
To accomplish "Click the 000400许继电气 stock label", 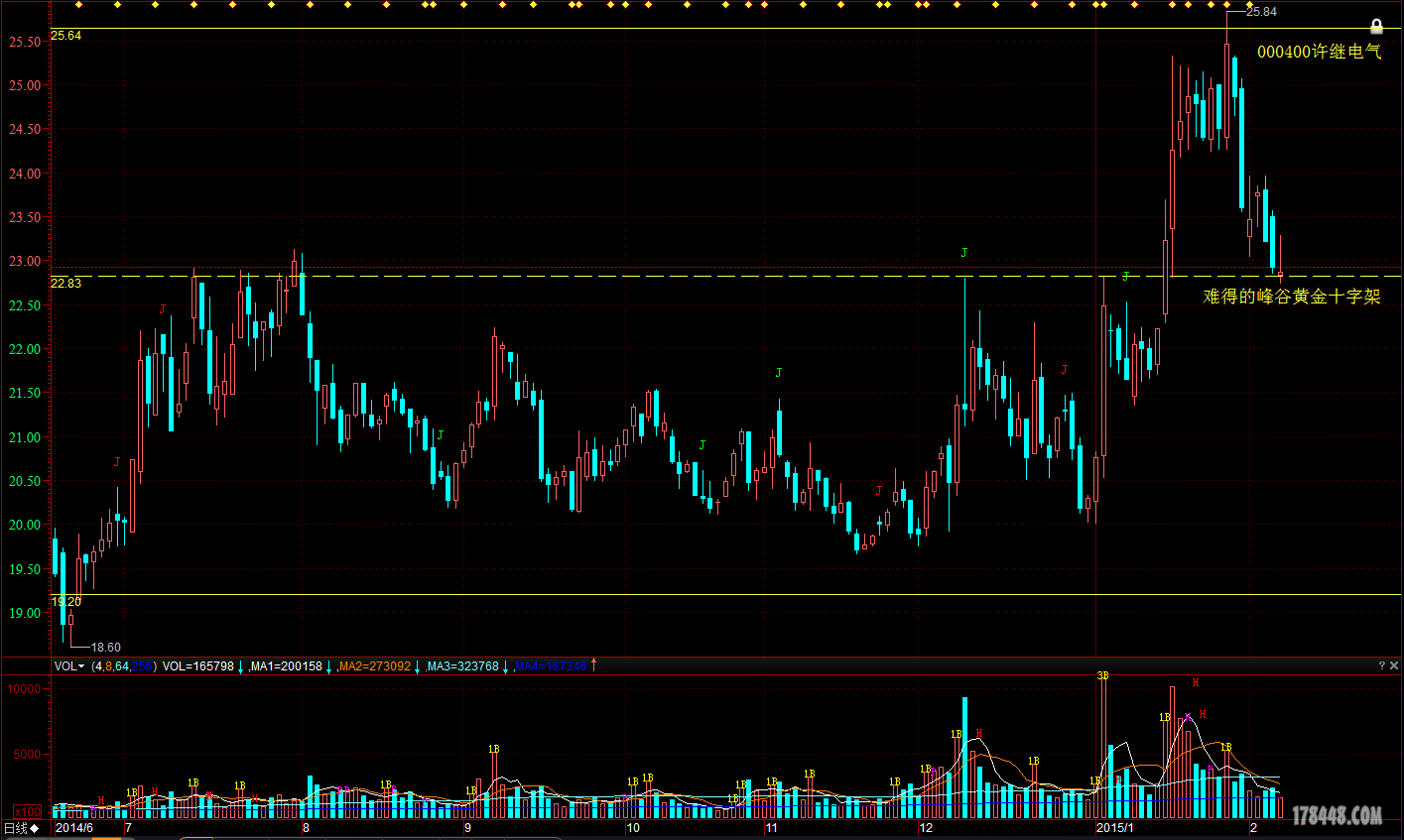I will click(1319, 52).
